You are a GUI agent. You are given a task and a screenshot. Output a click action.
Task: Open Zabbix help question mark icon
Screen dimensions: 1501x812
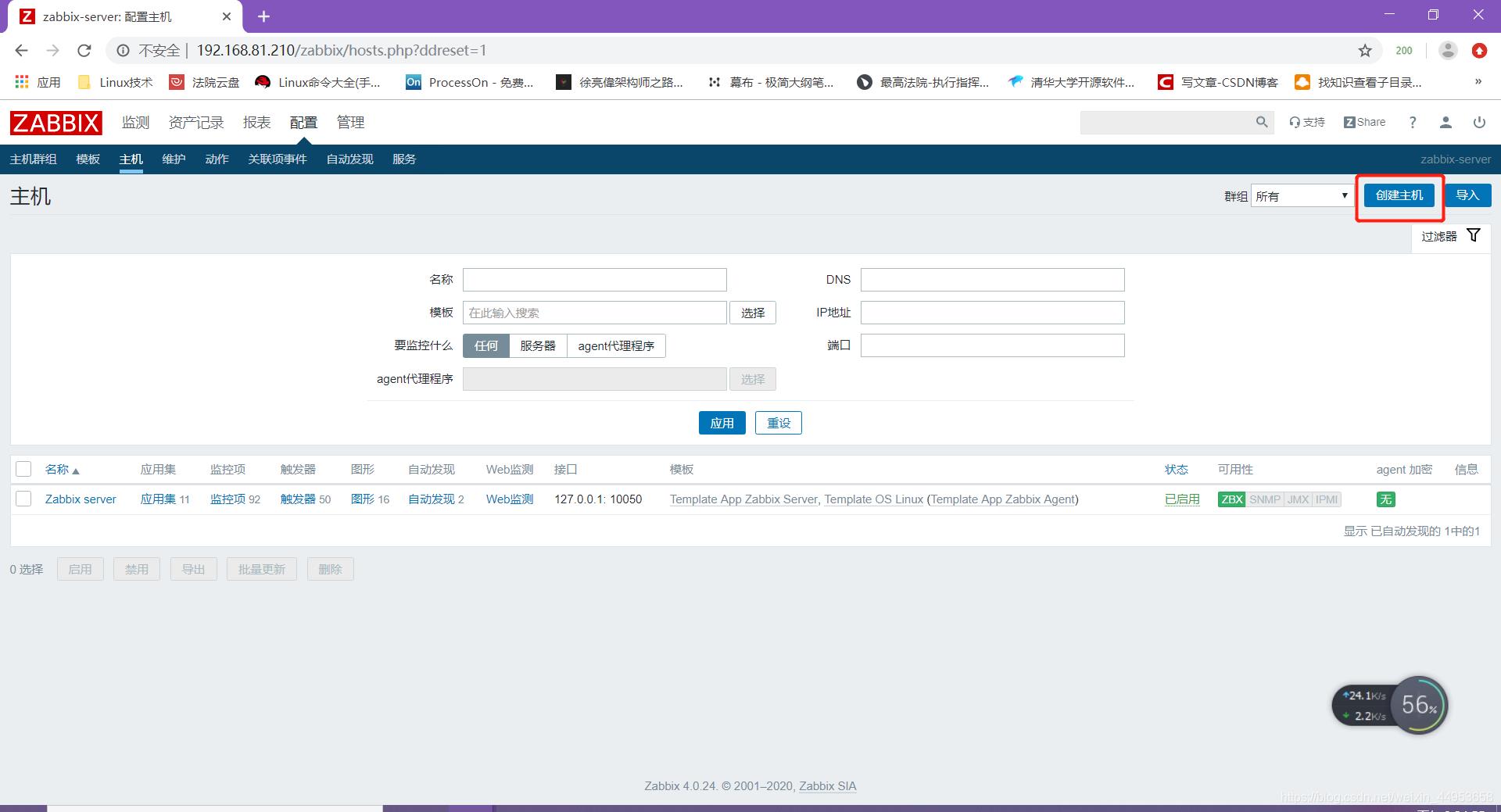tap(1413, 122)
